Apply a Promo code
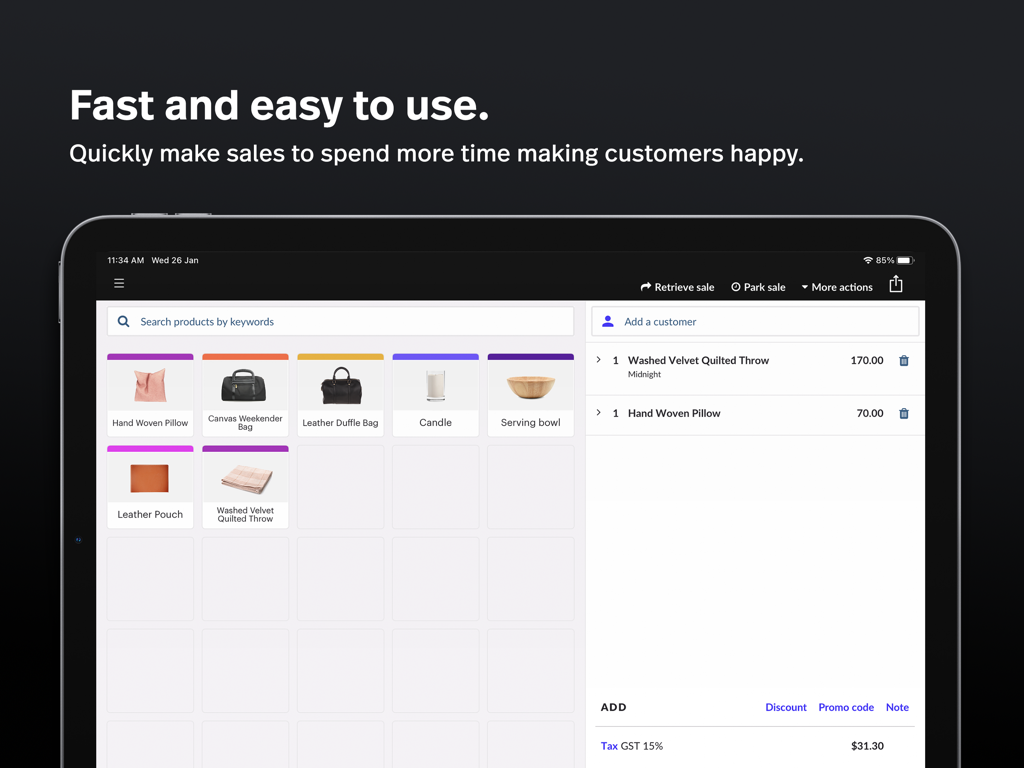The width and height of the screenshot is (1024, 768). pyautogui.click(x=846, y=707)
